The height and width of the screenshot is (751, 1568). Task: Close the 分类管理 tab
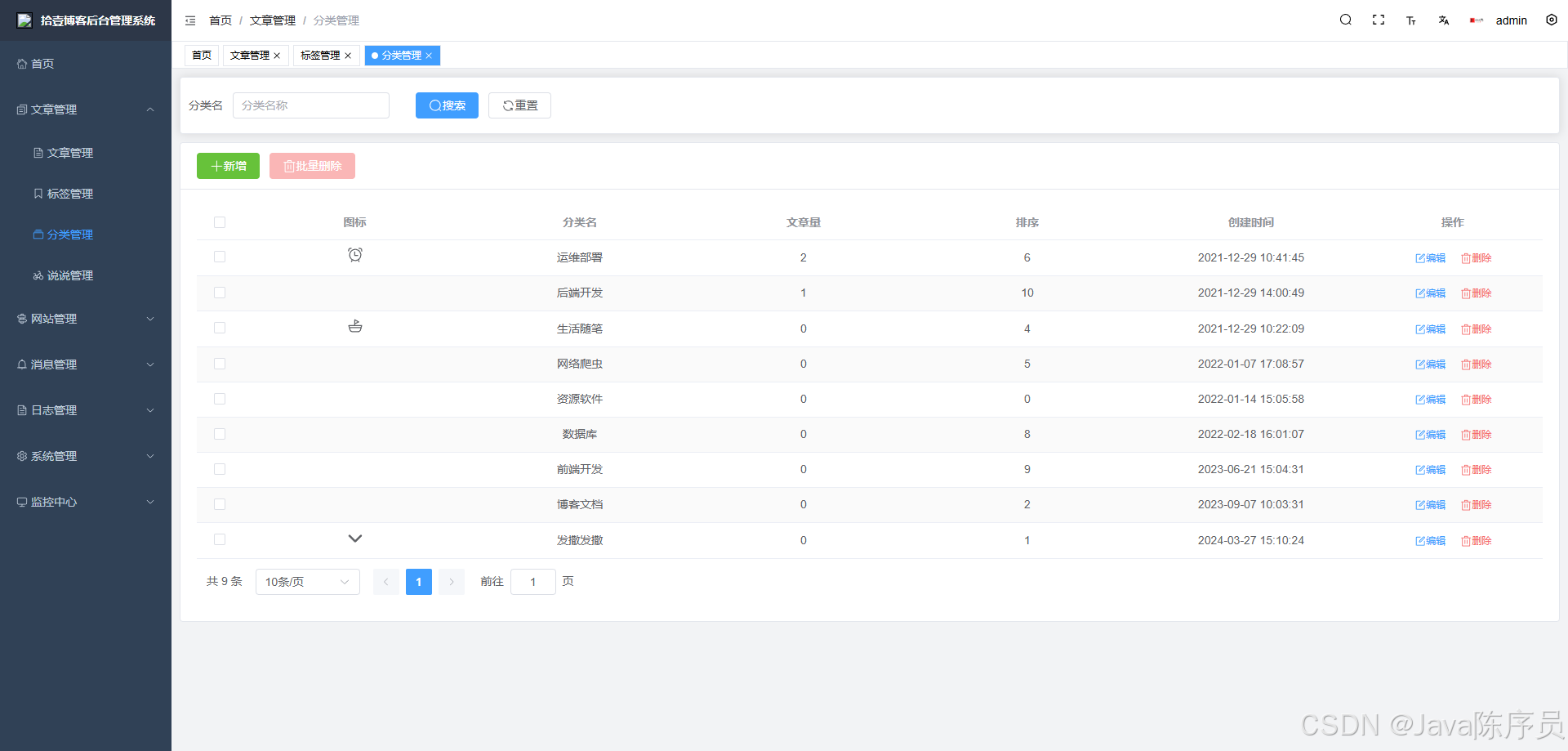pyautogui.click(x=429, y=56)
